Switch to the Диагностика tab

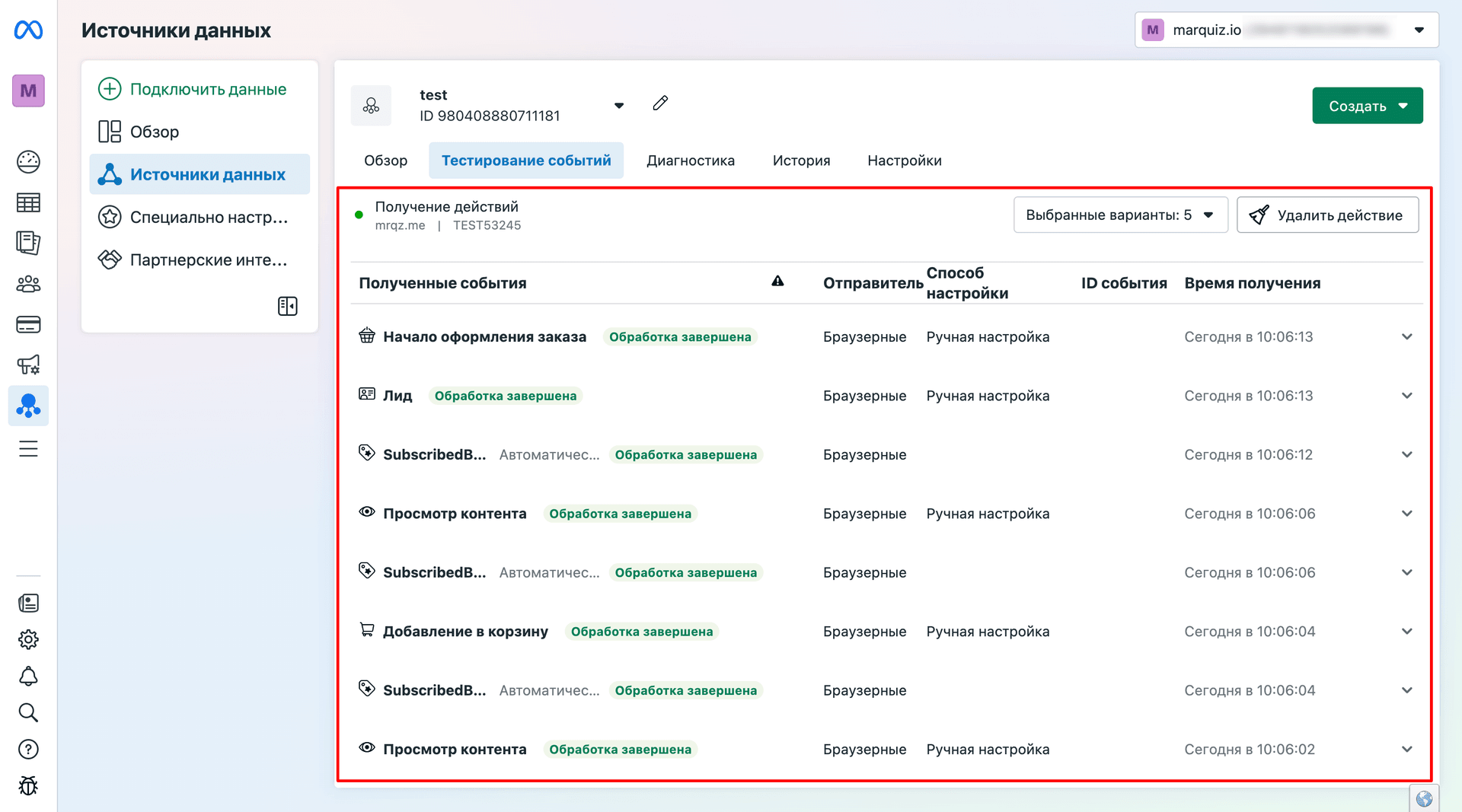691,161
